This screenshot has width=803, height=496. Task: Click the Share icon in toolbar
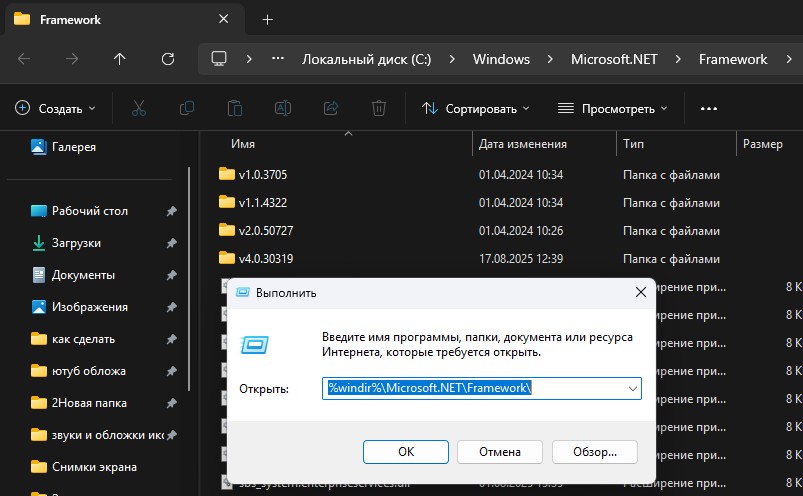[331, 108]
